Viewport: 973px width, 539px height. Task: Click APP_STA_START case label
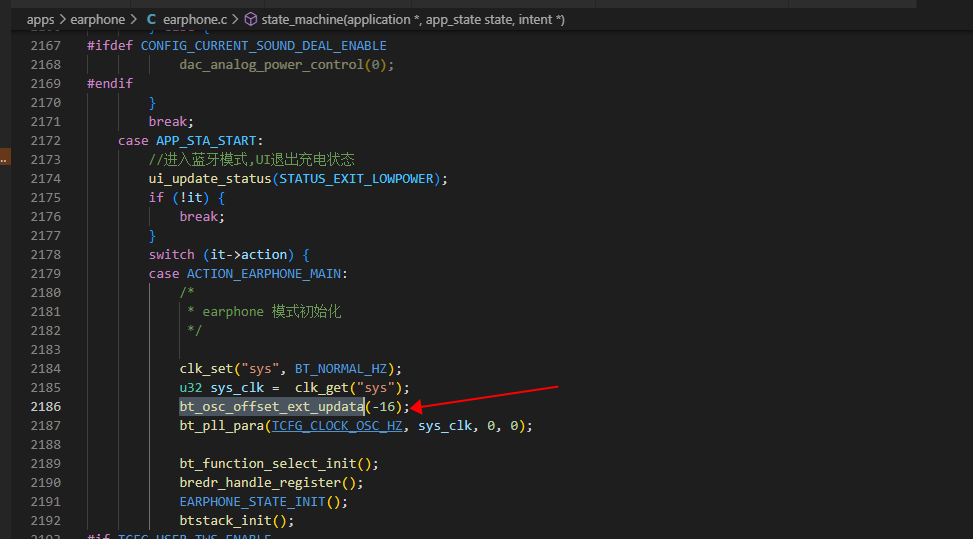tap(206, 141)
